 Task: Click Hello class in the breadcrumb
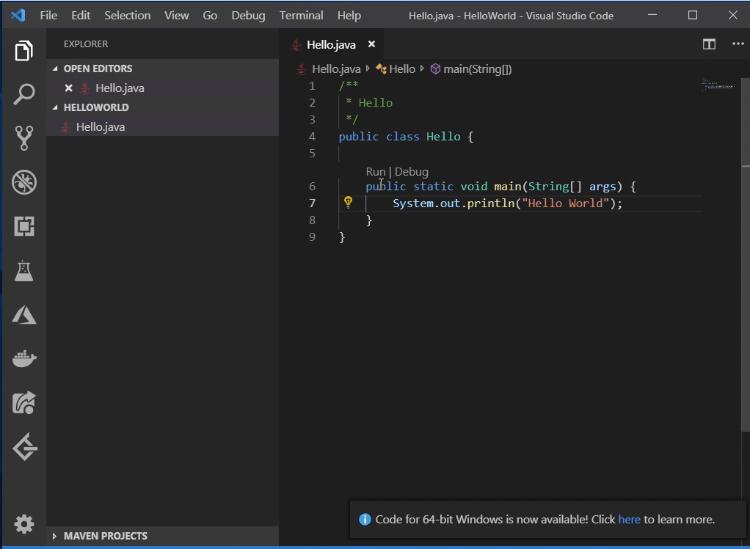402,69
